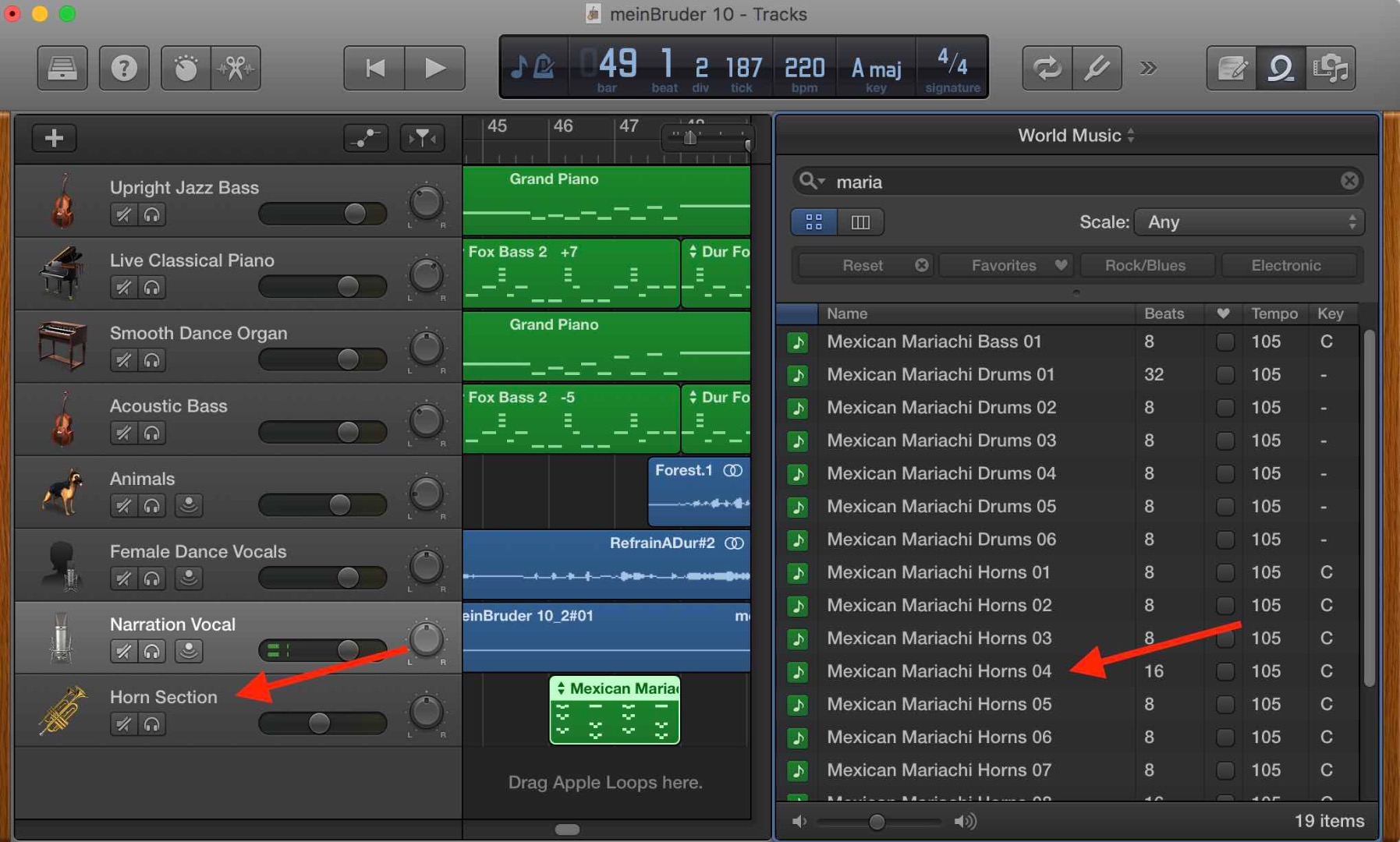Open the Note Pads panel
Image resolution: width=1400 pixels, height=842 pixels.
(1231, 68)
